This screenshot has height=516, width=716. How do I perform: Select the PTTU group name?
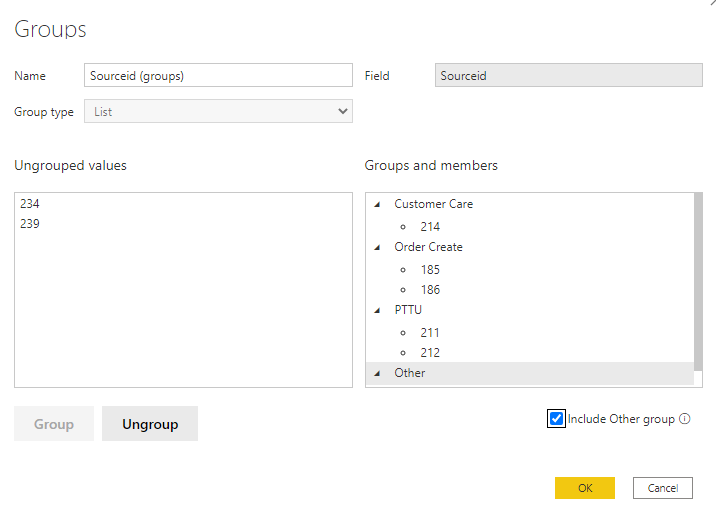coord(408,310)
